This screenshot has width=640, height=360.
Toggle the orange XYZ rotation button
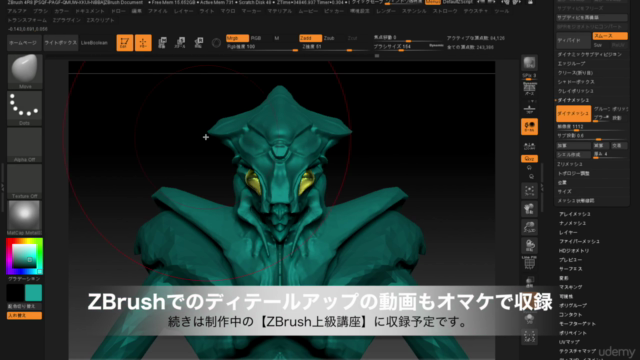[x=529, y=158]
